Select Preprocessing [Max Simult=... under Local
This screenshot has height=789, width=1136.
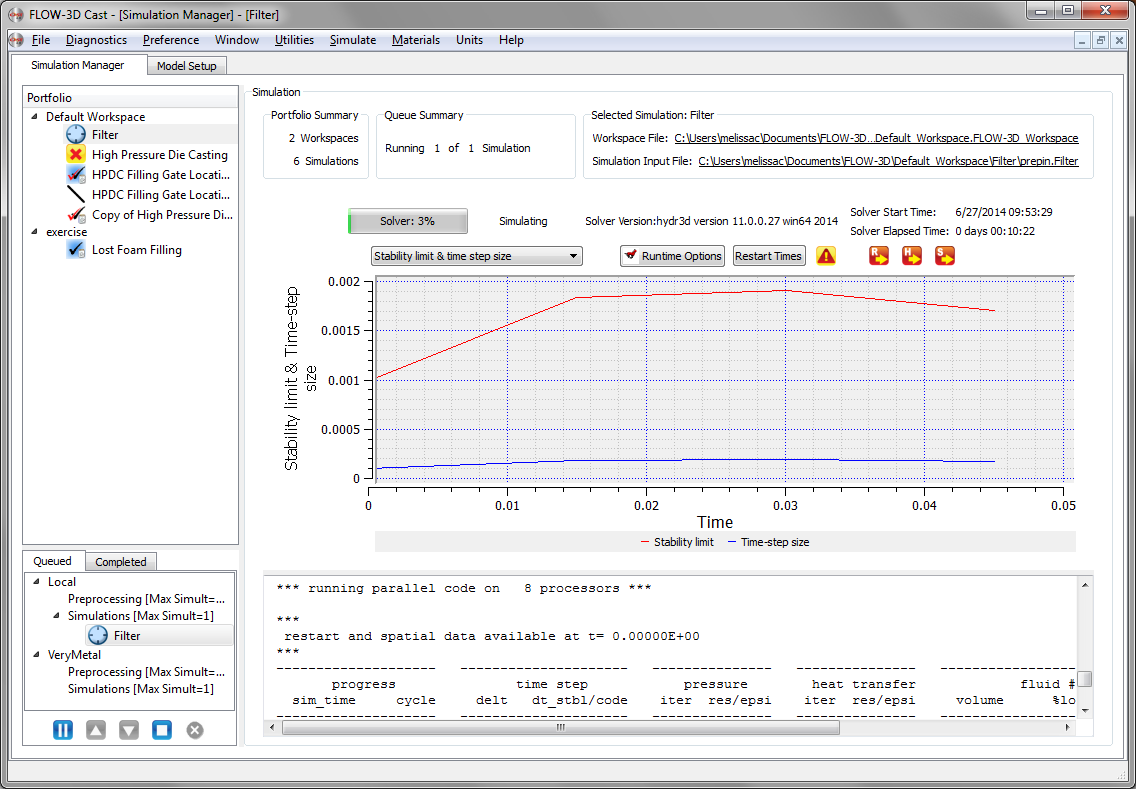click(x=146, y=599)
